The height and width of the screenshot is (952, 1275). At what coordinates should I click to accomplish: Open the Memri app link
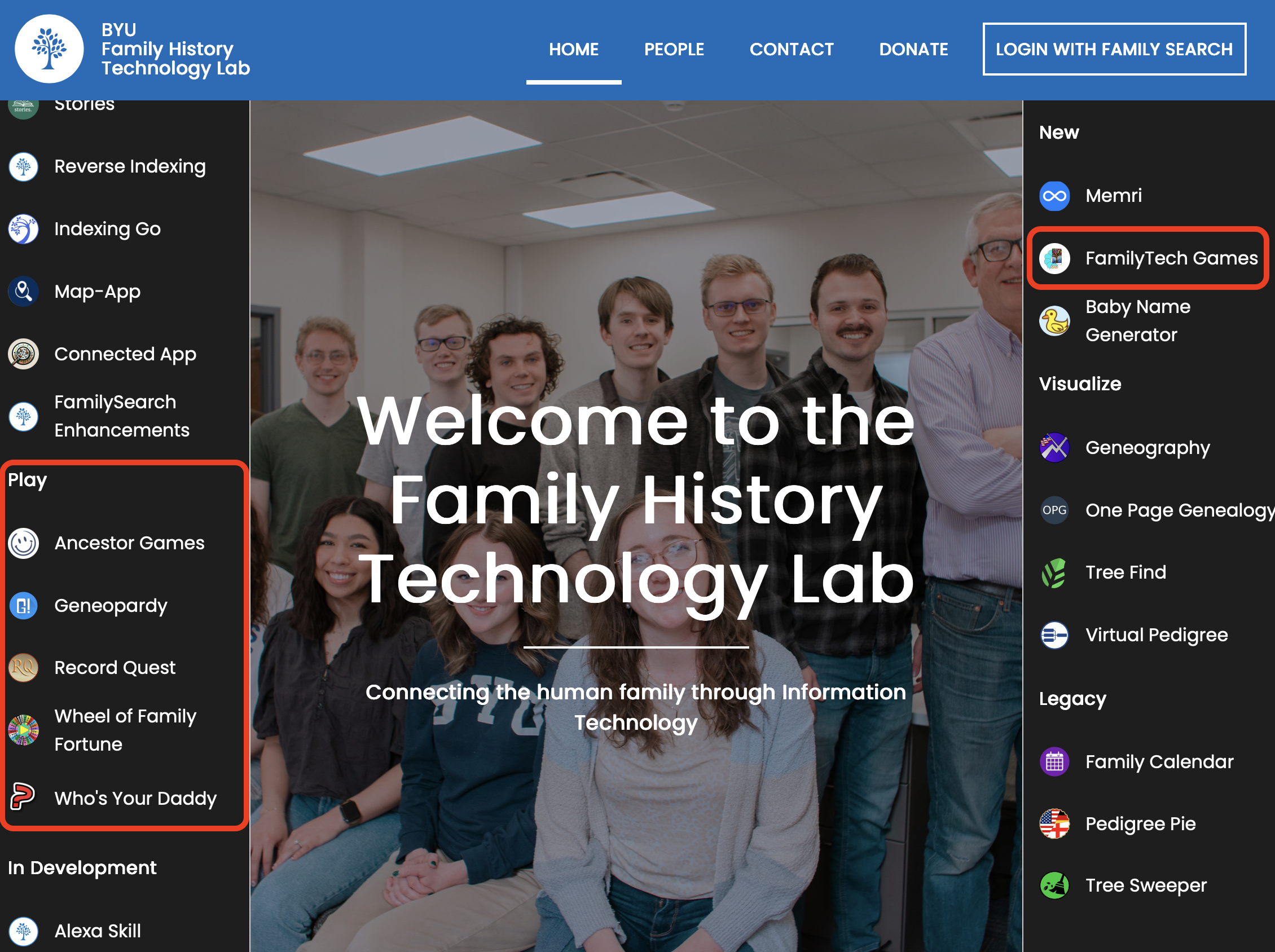tap(1113, 196)
